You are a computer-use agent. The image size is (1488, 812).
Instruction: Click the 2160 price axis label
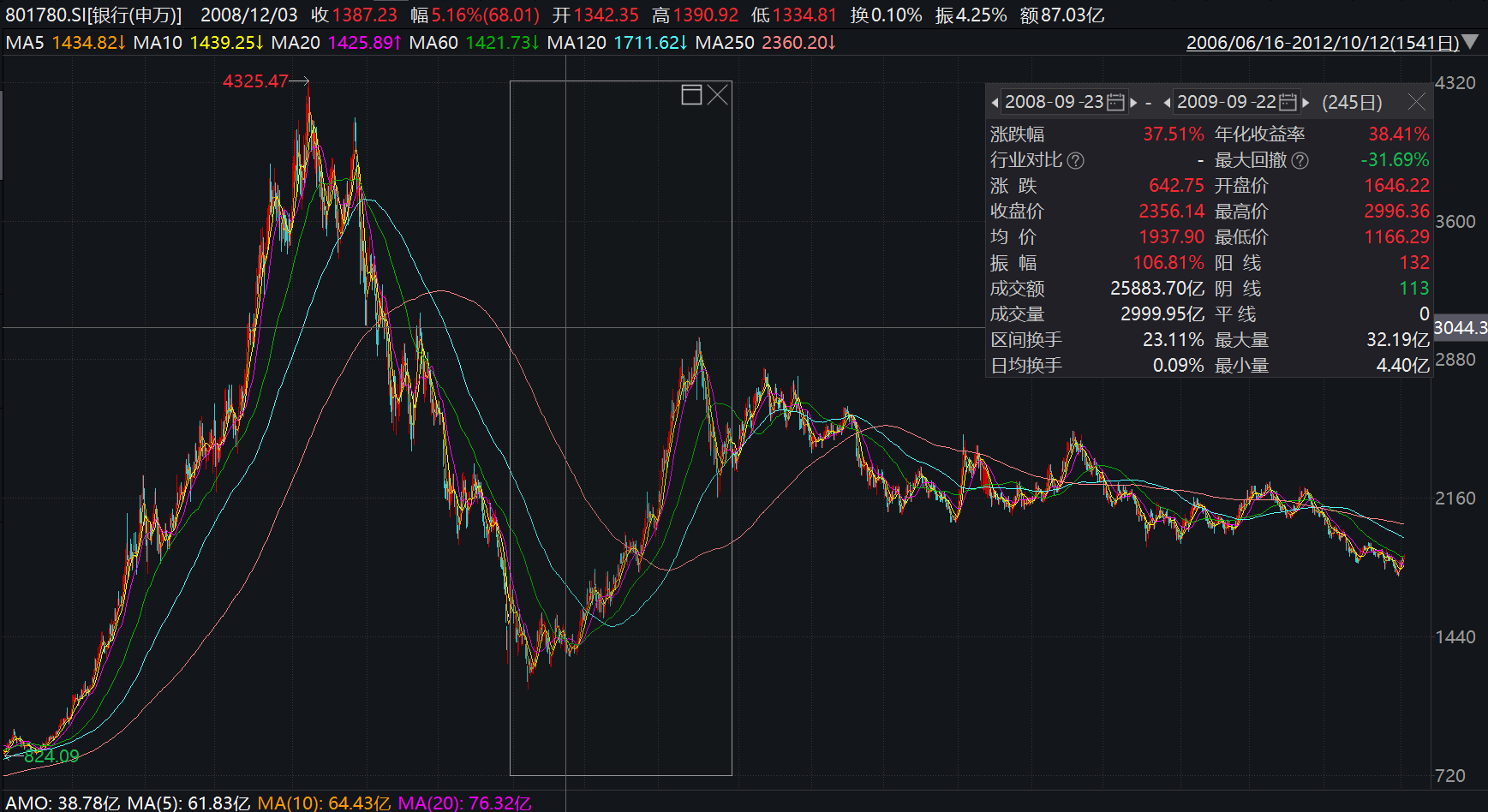(x=1455, y=499)
